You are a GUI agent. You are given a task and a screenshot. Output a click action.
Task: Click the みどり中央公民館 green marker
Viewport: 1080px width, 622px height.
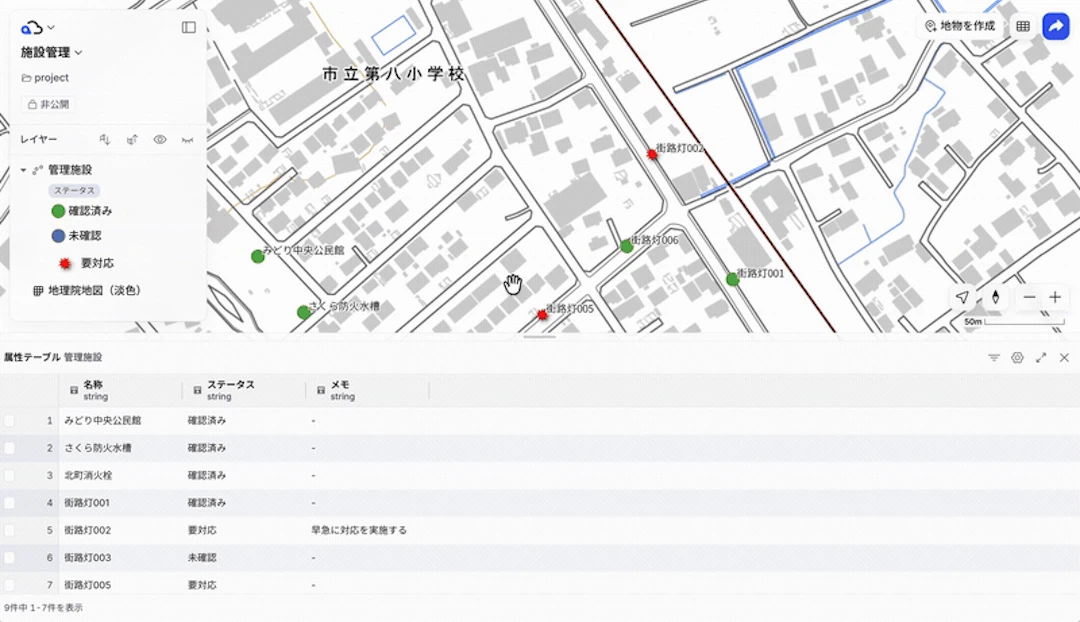point(258,256)
